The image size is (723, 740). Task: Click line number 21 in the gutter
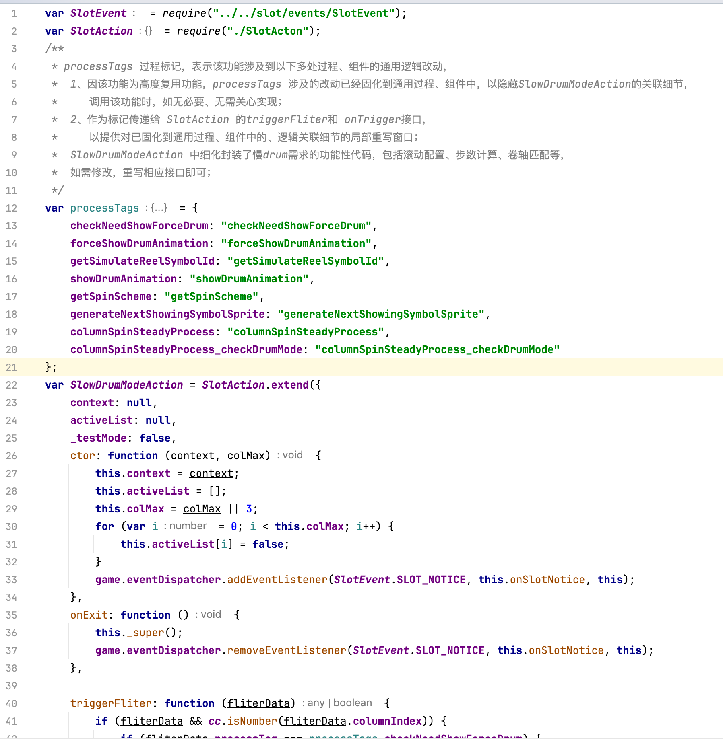[x=12, y=367]
